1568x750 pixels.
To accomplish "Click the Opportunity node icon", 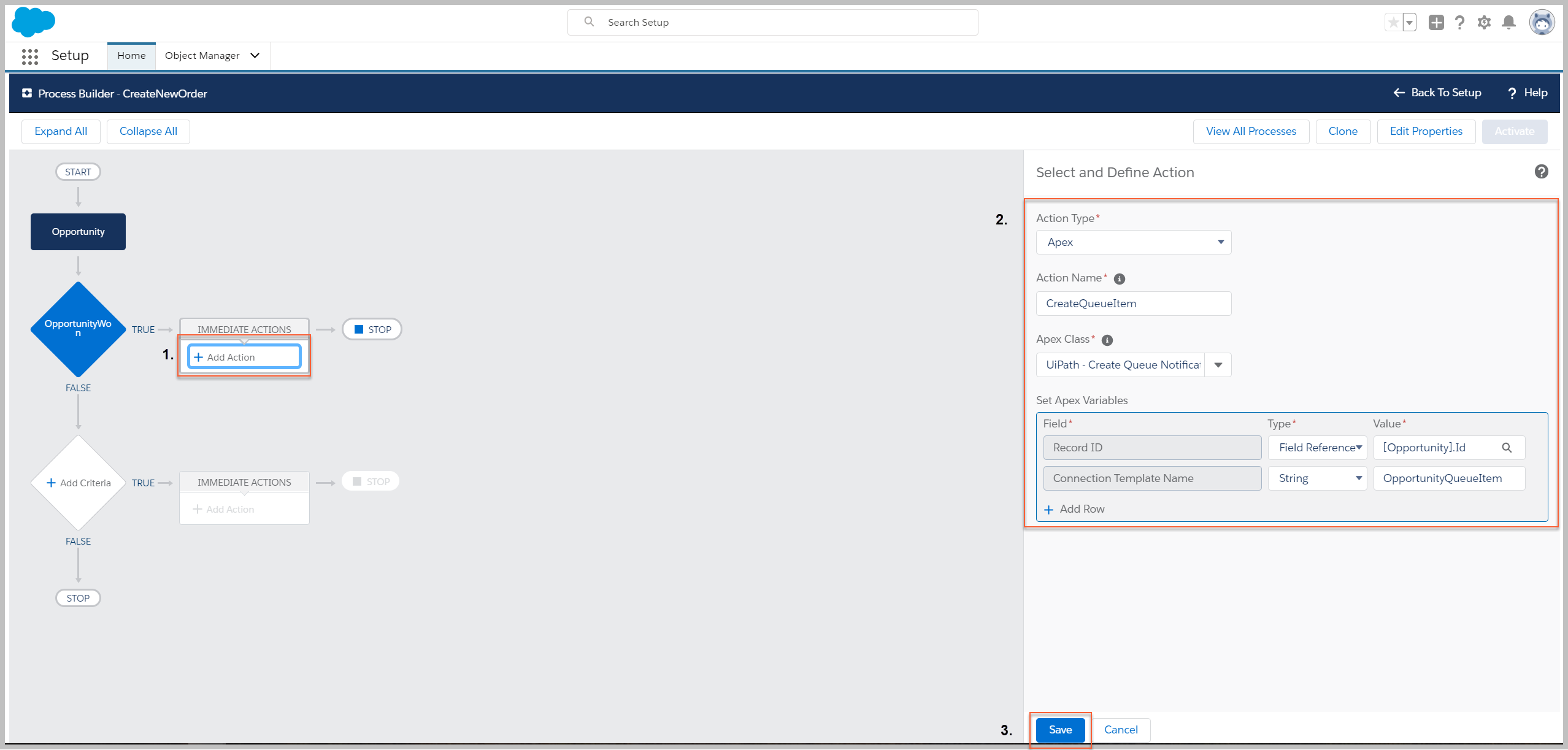I will click(x=78, y=231).
